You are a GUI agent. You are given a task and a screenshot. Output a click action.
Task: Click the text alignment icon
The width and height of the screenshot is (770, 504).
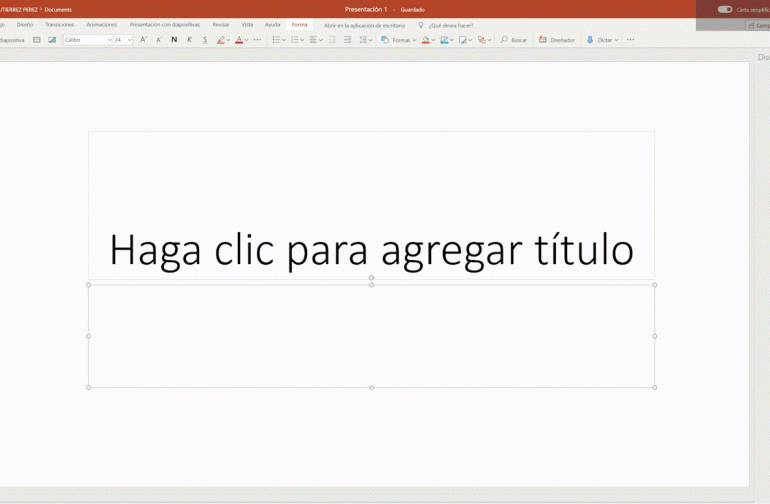[x=313, y=40]
